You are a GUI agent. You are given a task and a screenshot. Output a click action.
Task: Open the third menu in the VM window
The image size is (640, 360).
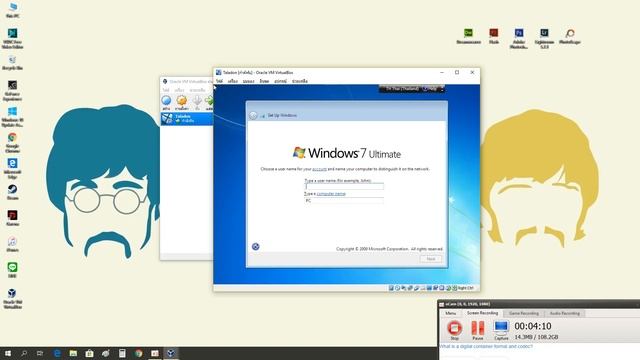coord(248,81)
